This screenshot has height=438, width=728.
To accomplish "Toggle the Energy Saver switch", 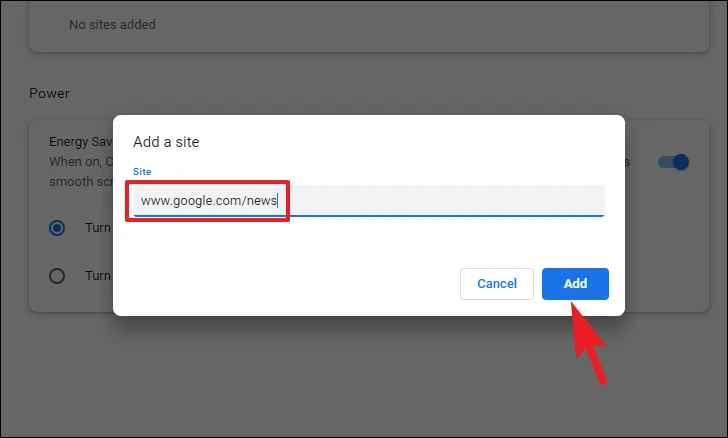I will [674, 162].
